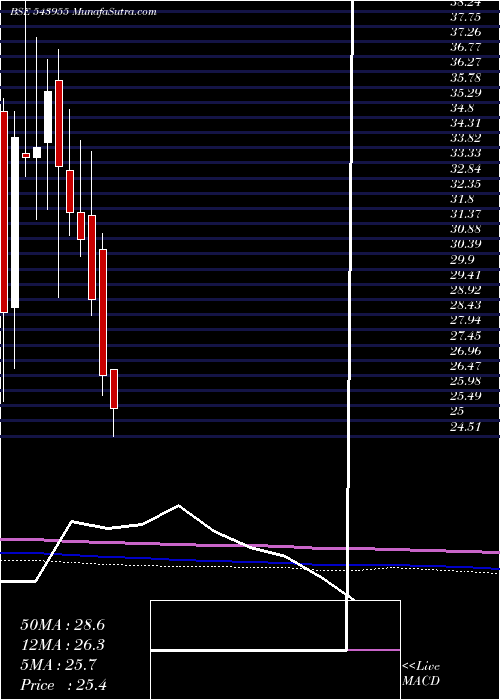Click the 12MA : 26.3 readout
The height and width of the screenshot is (700, 500).
tap(63, 645)
